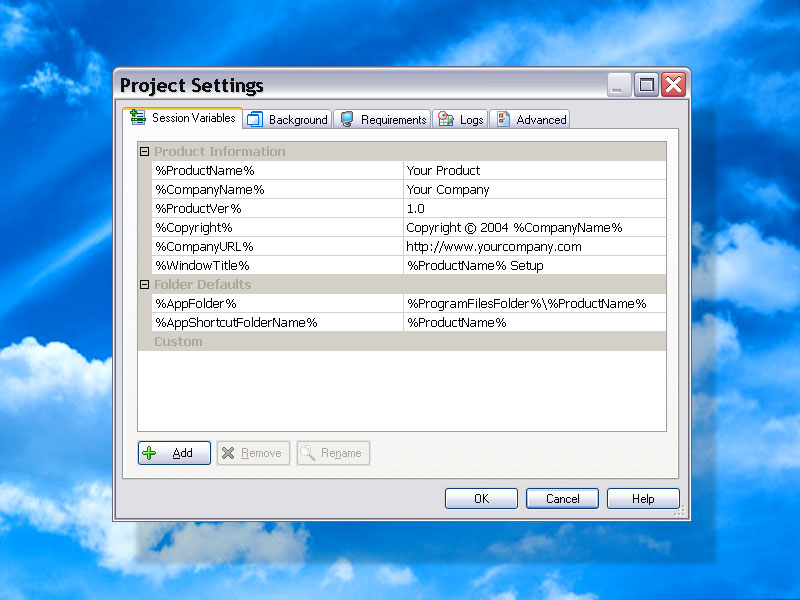
Task: Click the green plus icon on Add
Action: (149, 453)
